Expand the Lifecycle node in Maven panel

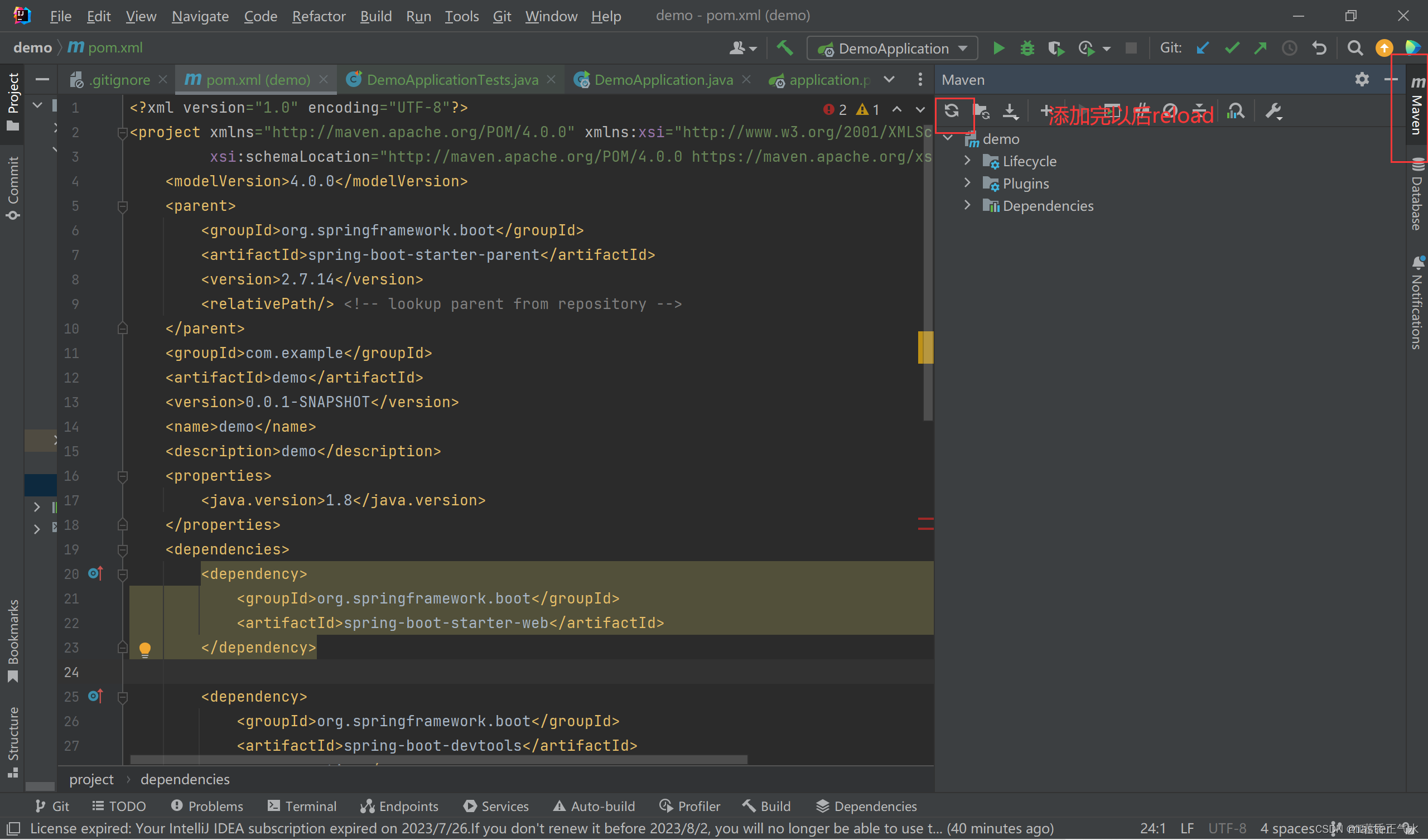click(x=968, y=161)
